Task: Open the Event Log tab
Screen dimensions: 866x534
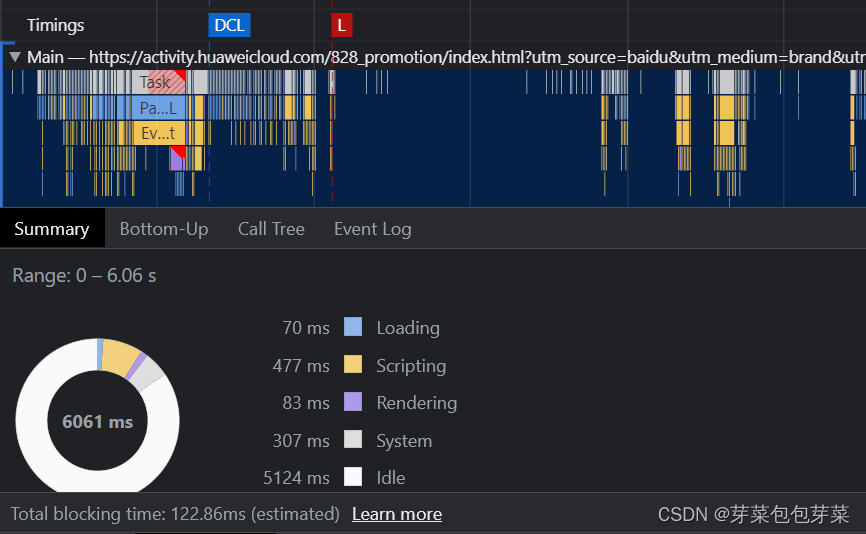Action: (373, 229)
